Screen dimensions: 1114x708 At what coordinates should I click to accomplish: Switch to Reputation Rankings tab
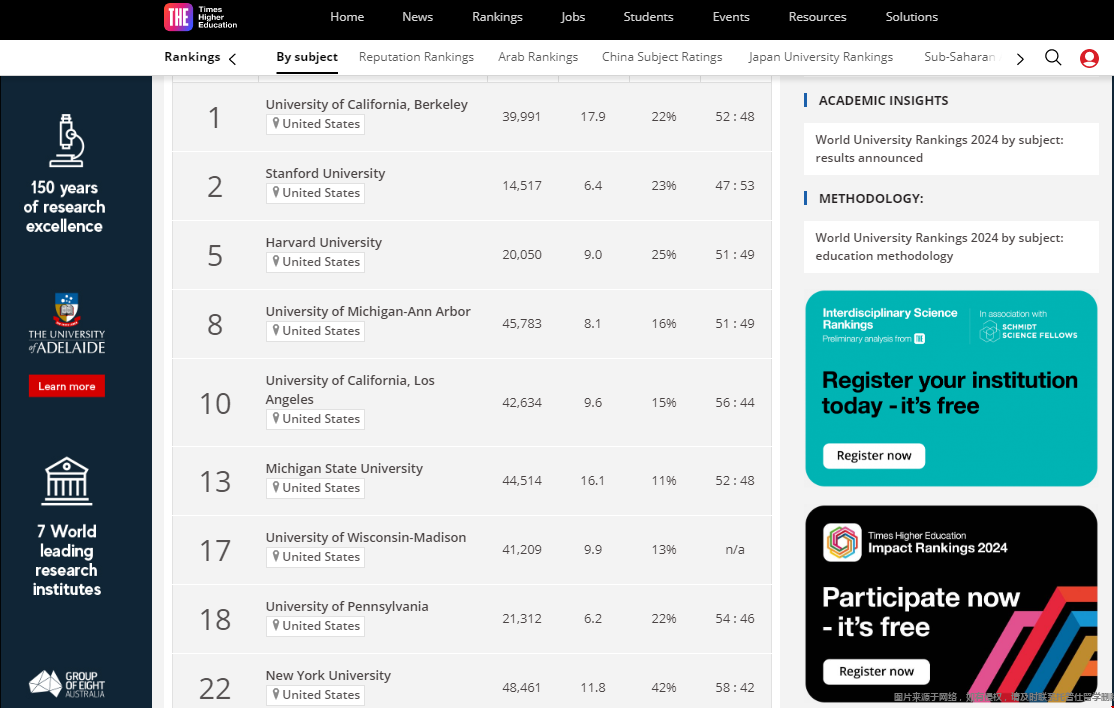416,58
